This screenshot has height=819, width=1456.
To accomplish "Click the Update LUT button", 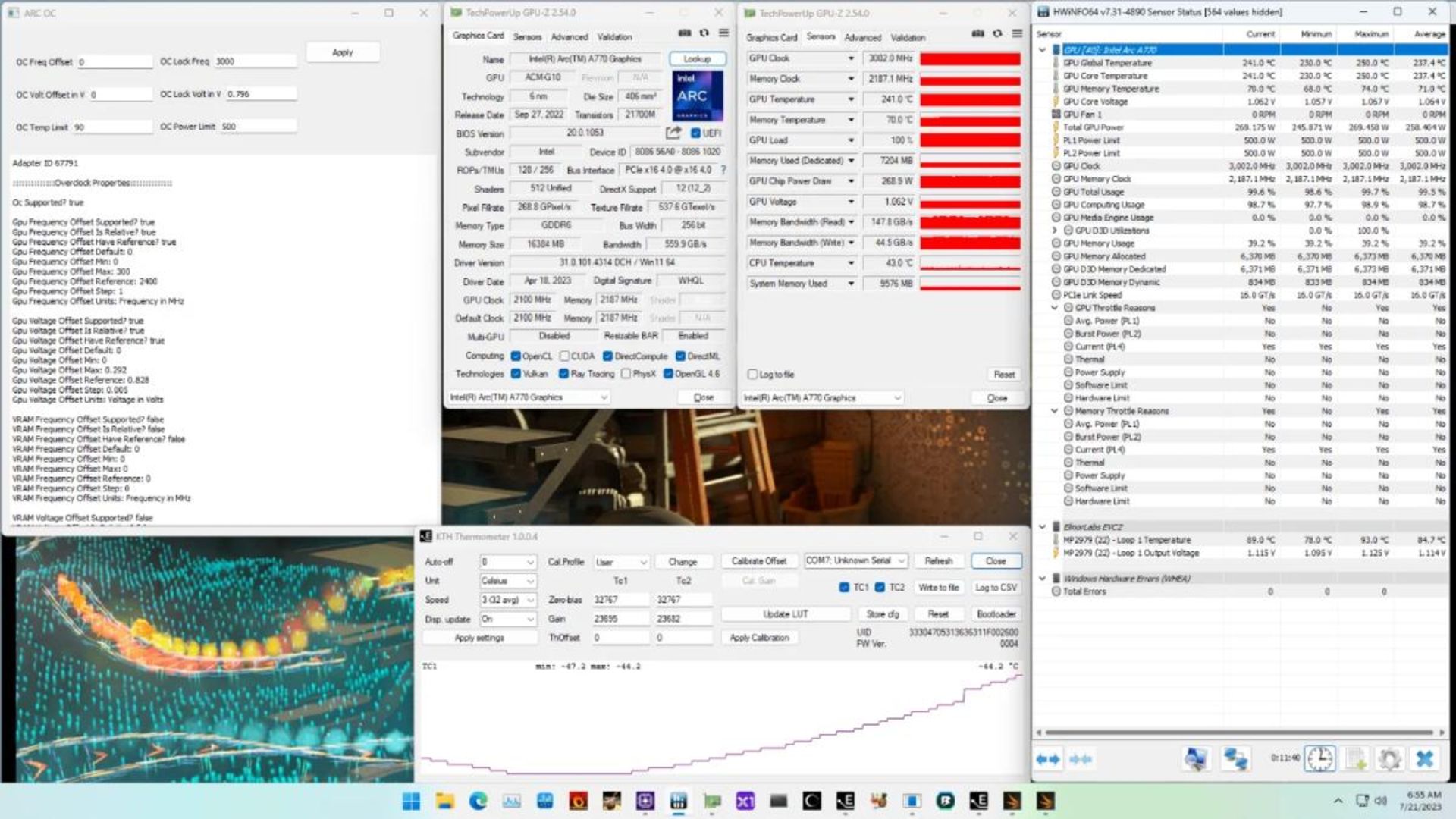I will click(x=786, y=614).
